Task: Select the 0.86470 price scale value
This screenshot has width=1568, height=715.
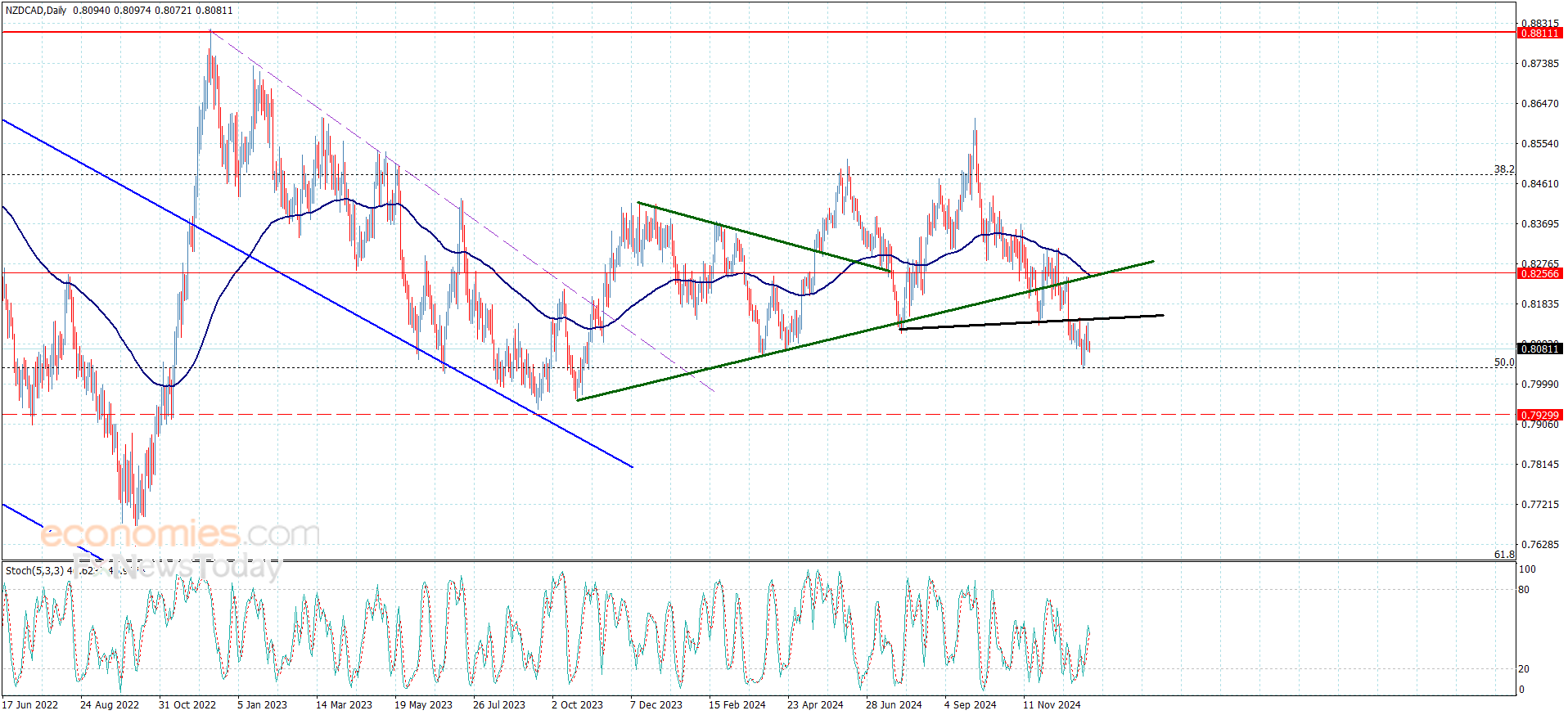Action: pyautogui.click(x=1539, y=104)
